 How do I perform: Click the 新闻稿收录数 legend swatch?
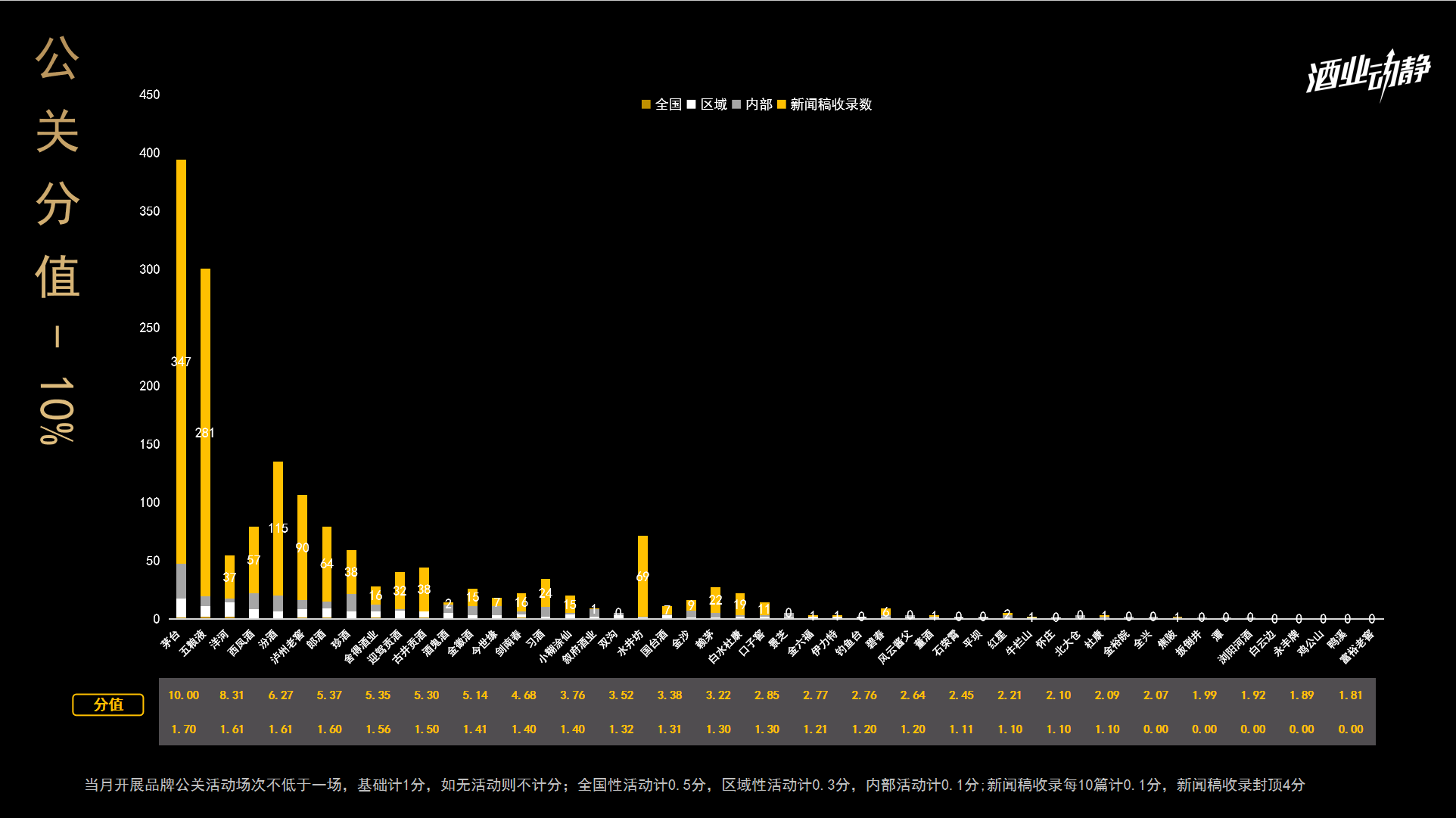coord(781,104)
